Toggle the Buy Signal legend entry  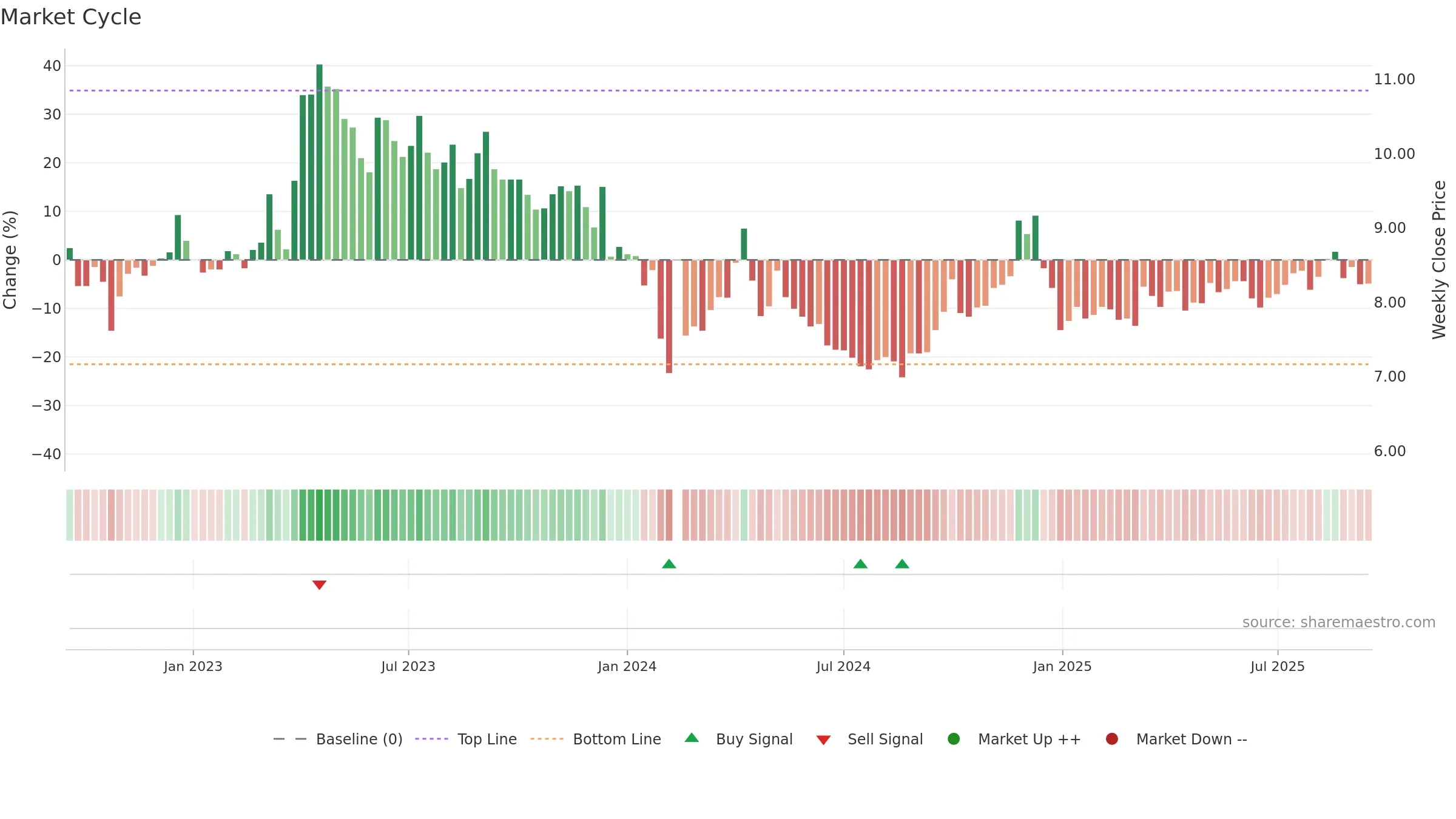[x=738, y=739]
